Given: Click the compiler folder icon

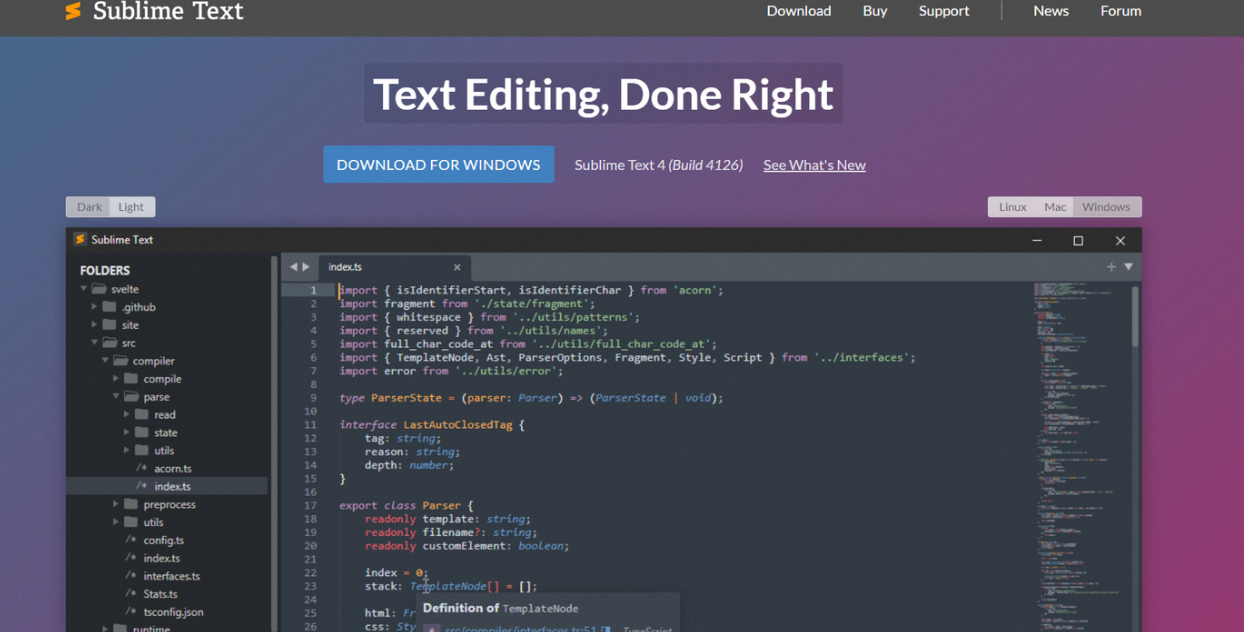Looking at the screenshot, I should point(120,361).
